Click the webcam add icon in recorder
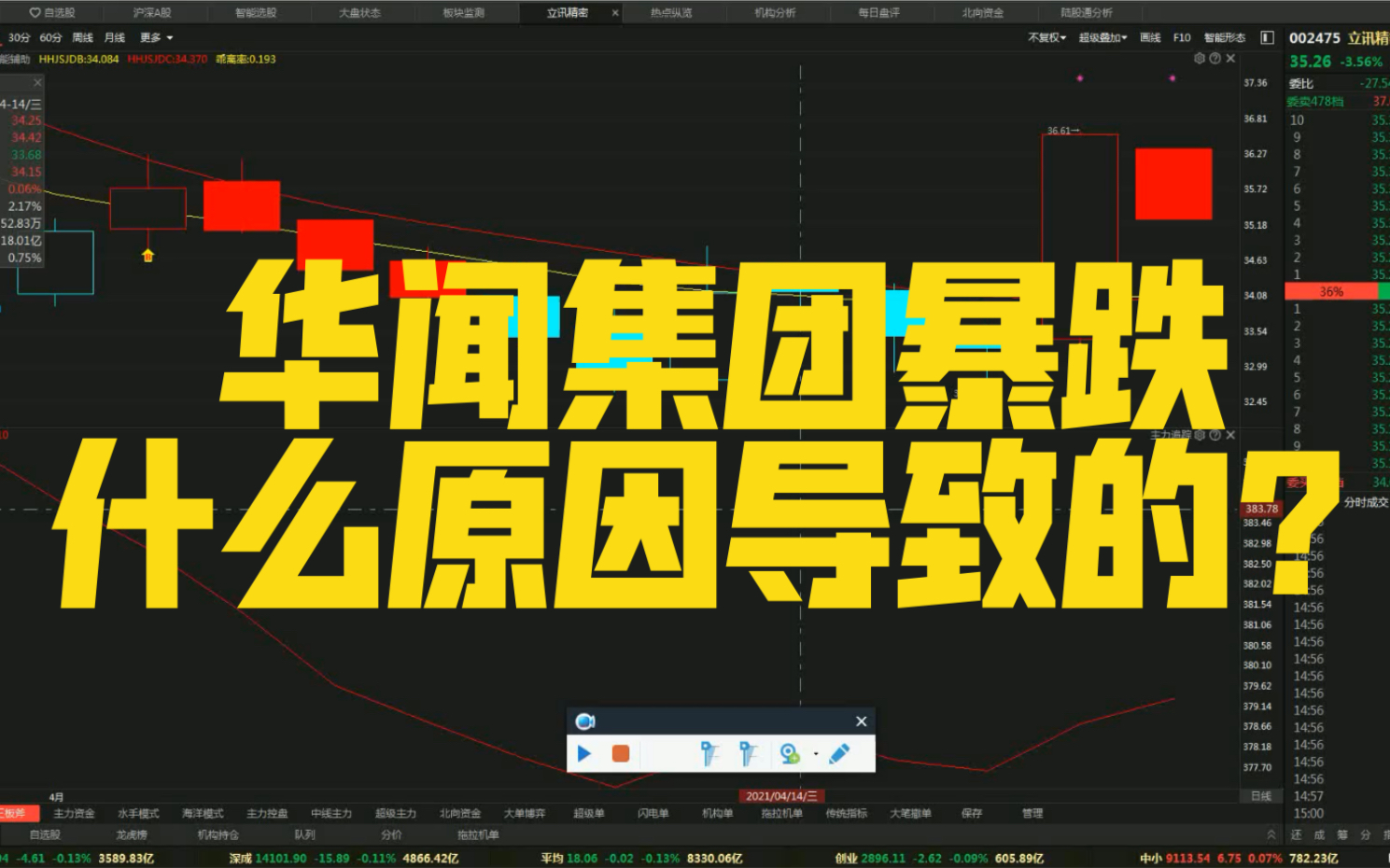1390x868 pixels. point(790,753)
